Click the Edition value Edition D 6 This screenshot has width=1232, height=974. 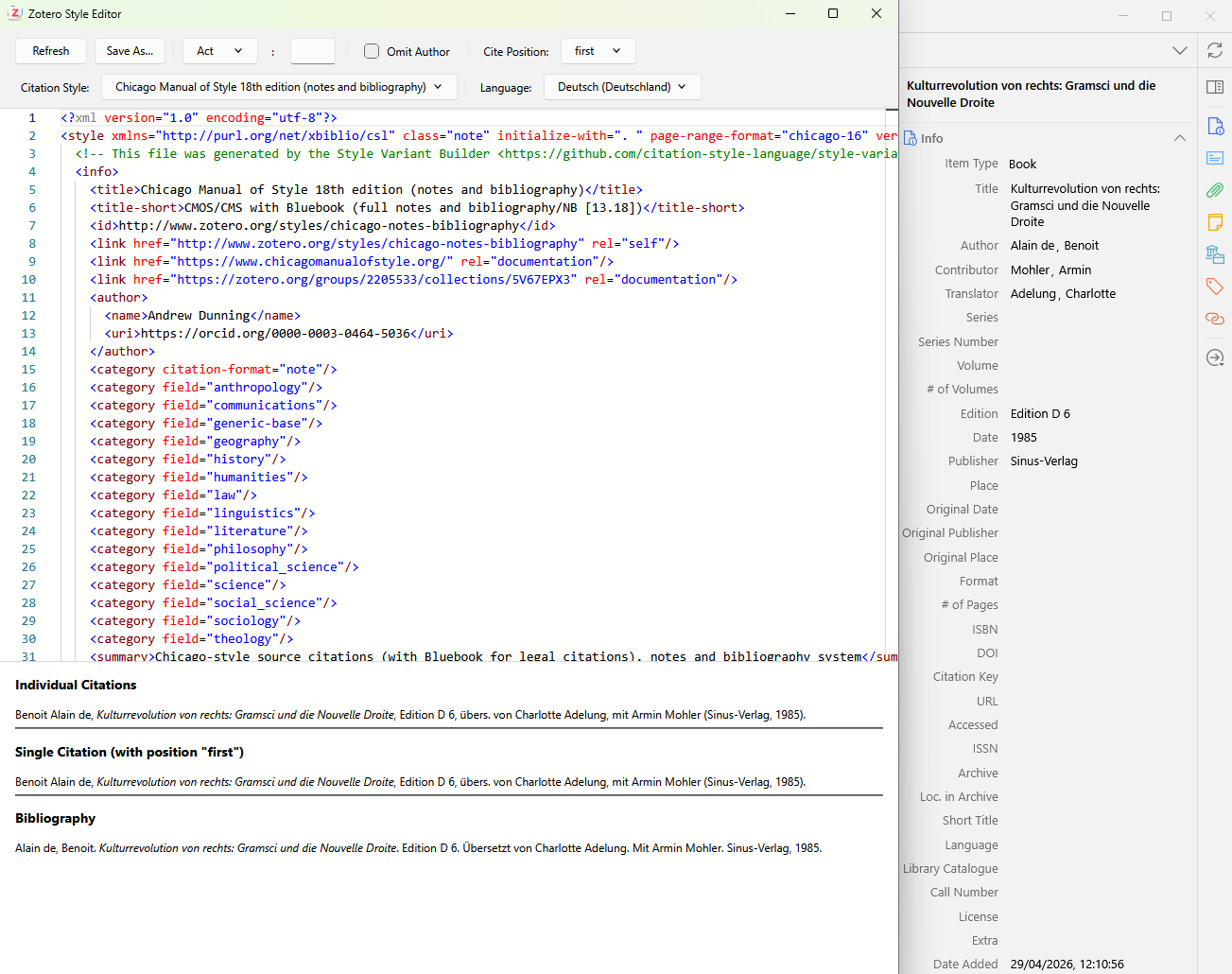(1040, 414)
